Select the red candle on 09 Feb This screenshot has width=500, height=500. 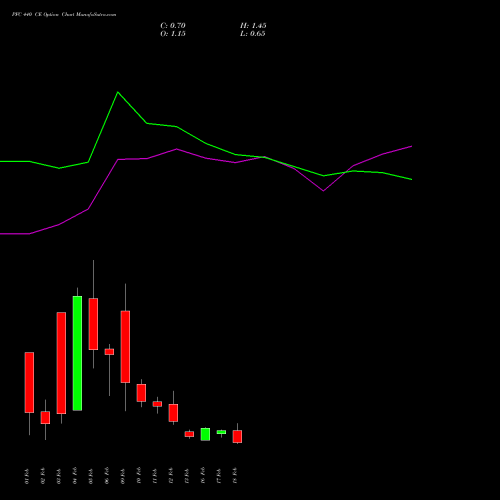[125, 347]
